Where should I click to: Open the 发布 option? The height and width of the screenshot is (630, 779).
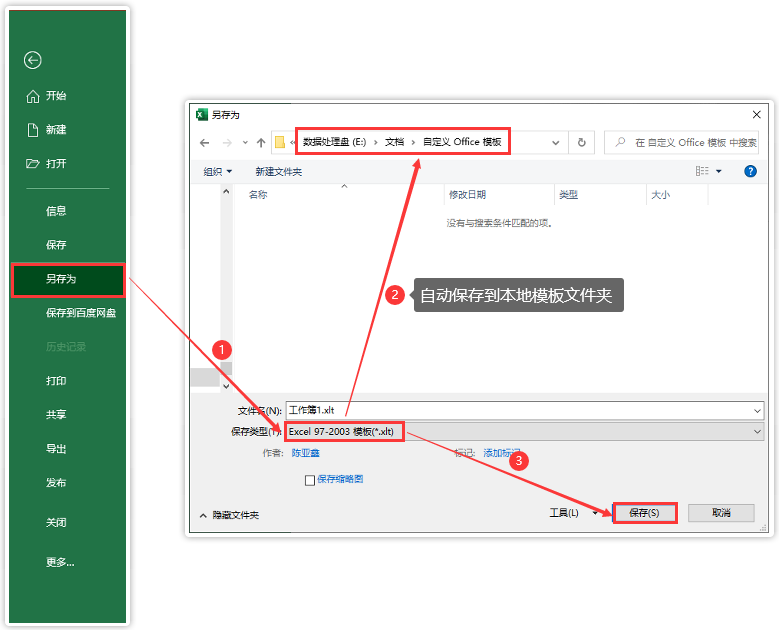pyautogui.click(x=56, y=482)
